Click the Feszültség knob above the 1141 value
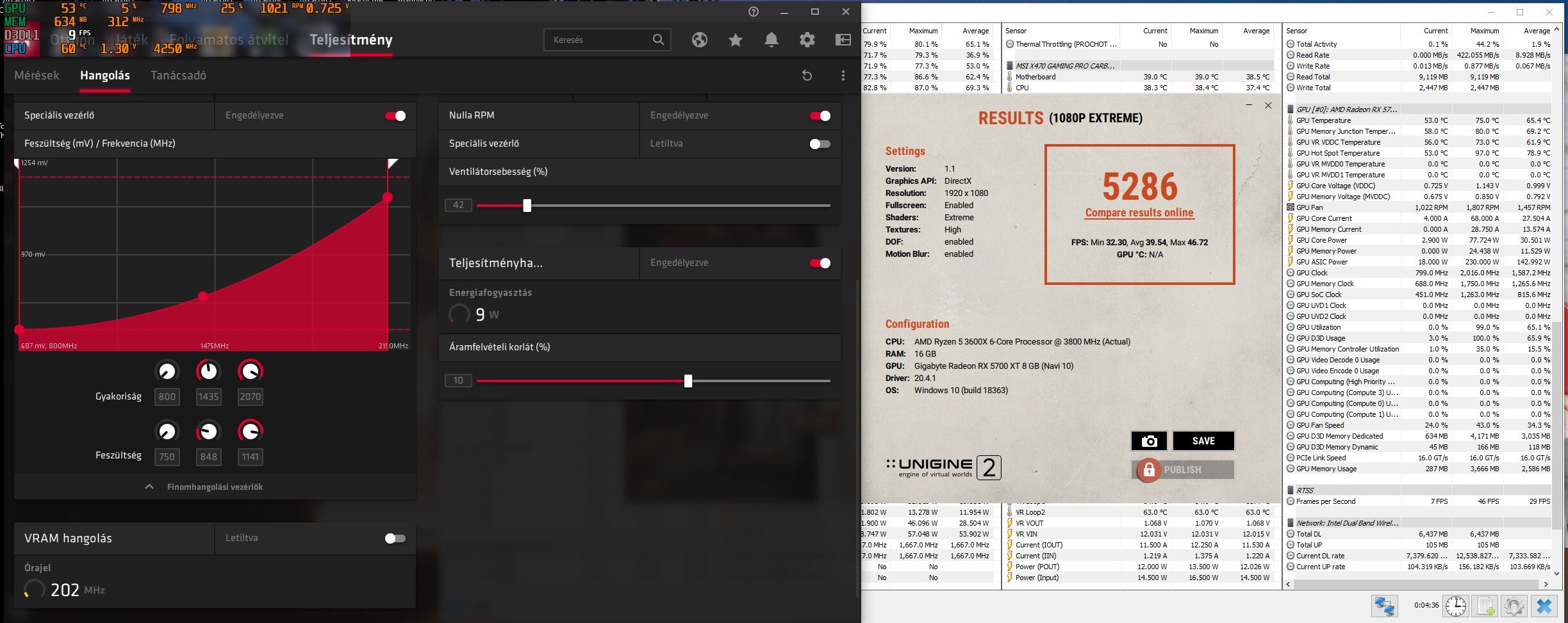 [x=250, y=432]
